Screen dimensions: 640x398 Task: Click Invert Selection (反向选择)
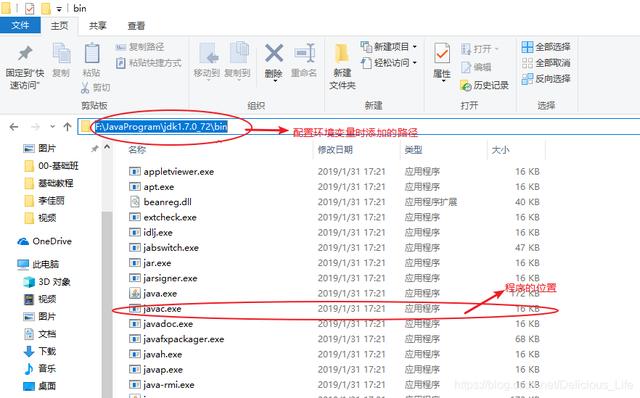546,78
